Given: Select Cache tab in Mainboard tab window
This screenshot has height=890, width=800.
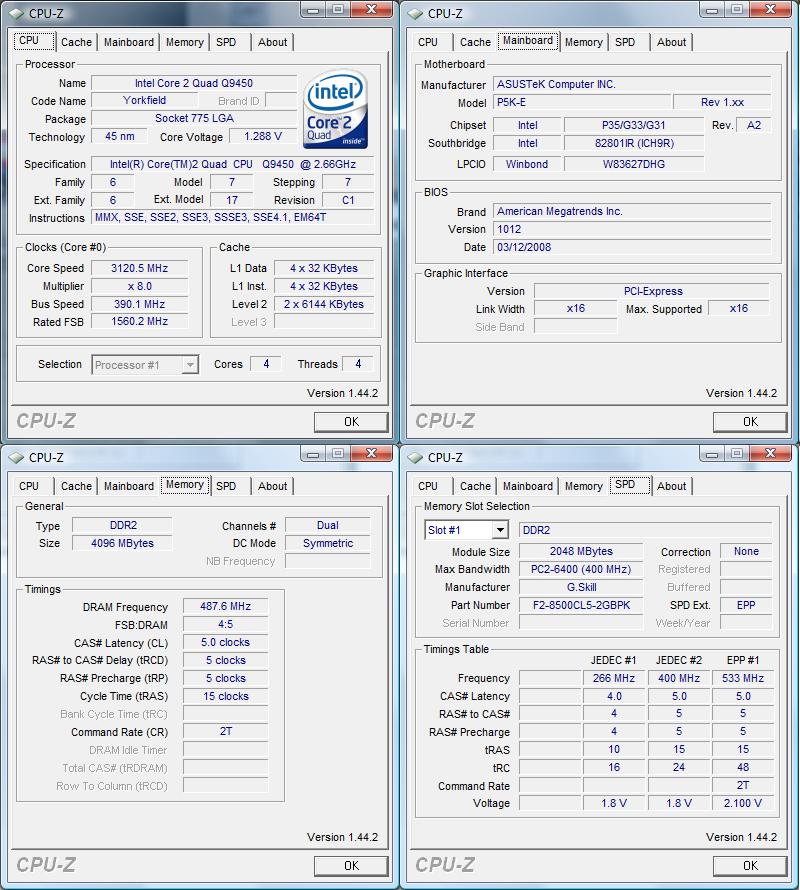Looking at the screenshot, I should (x=475, y=42).
